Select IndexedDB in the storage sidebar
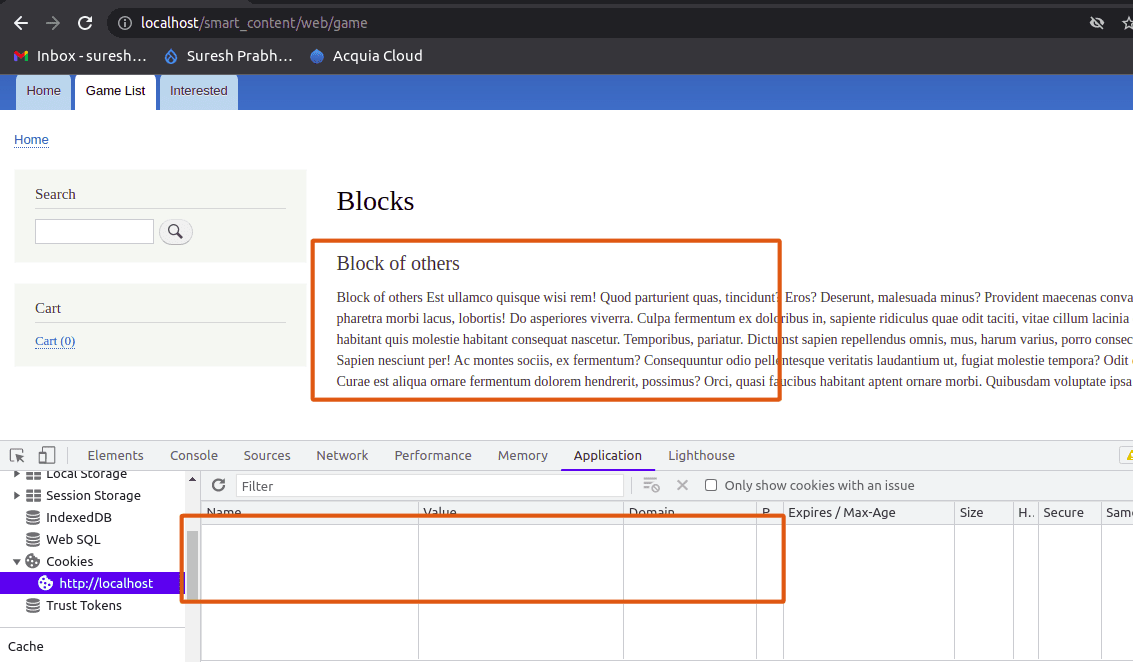This screenshot has width=1133, height=662. click(x=78, y=518)
